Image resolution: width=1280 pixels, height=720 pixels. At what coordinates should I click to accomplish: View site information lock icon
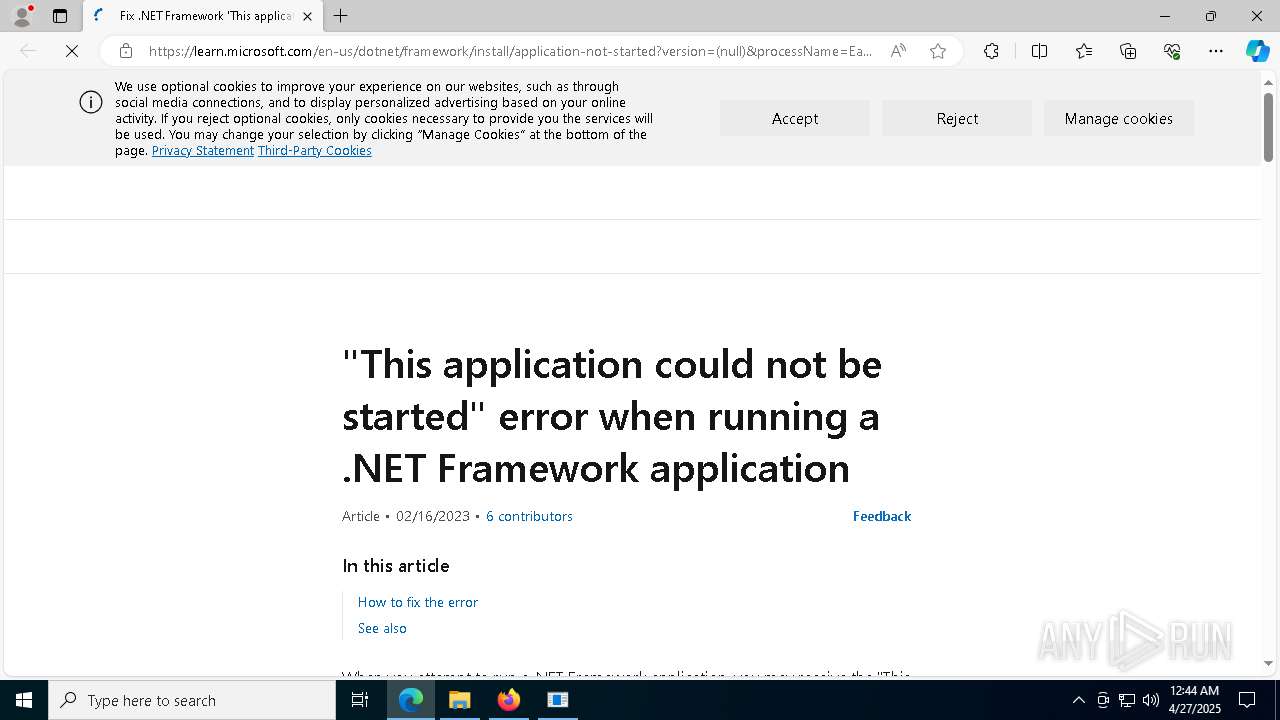(x=126, y=51)
